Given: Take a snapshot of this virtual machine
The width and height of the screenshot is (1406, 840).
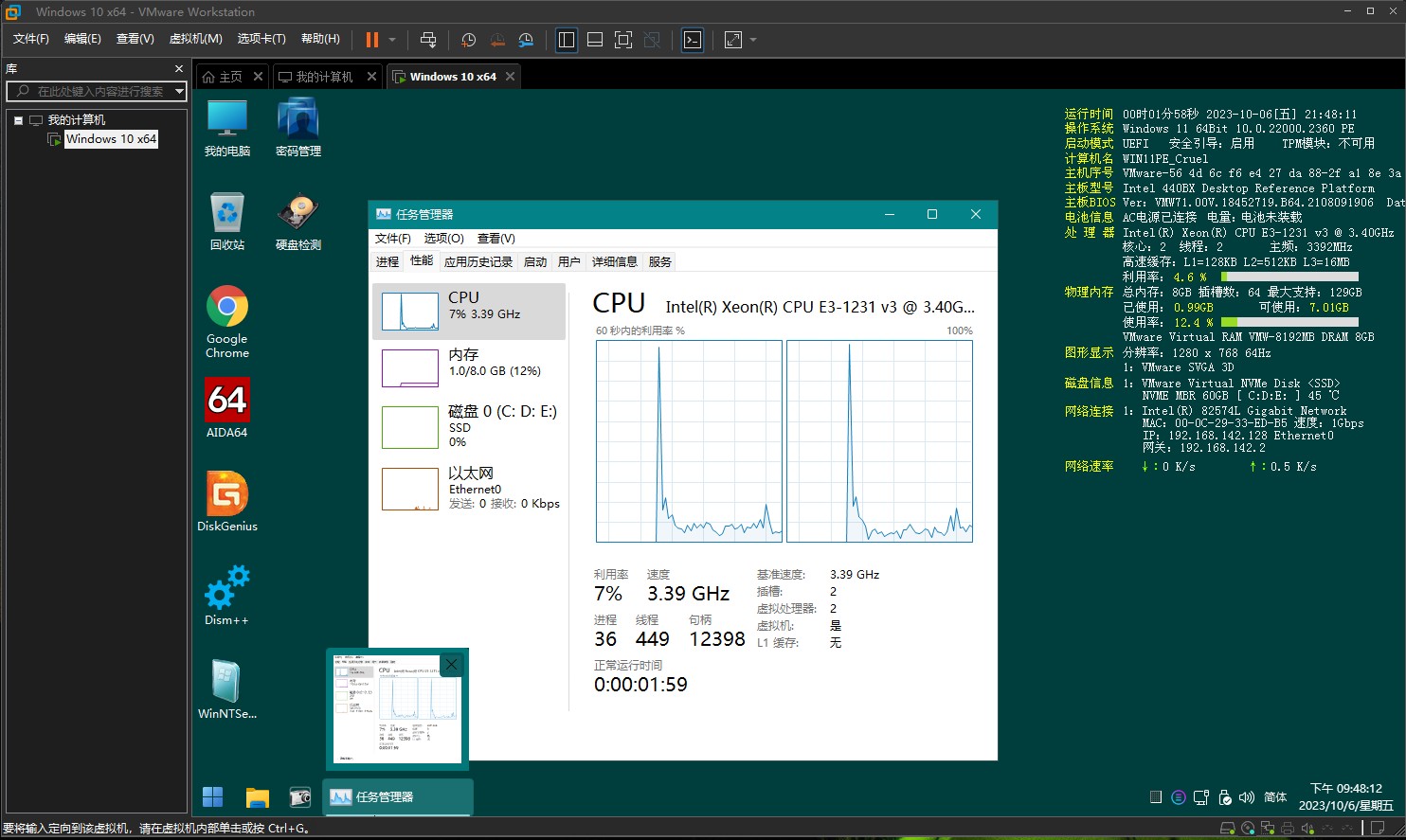Looking at the screenshot, I should (x=468, y=40).
